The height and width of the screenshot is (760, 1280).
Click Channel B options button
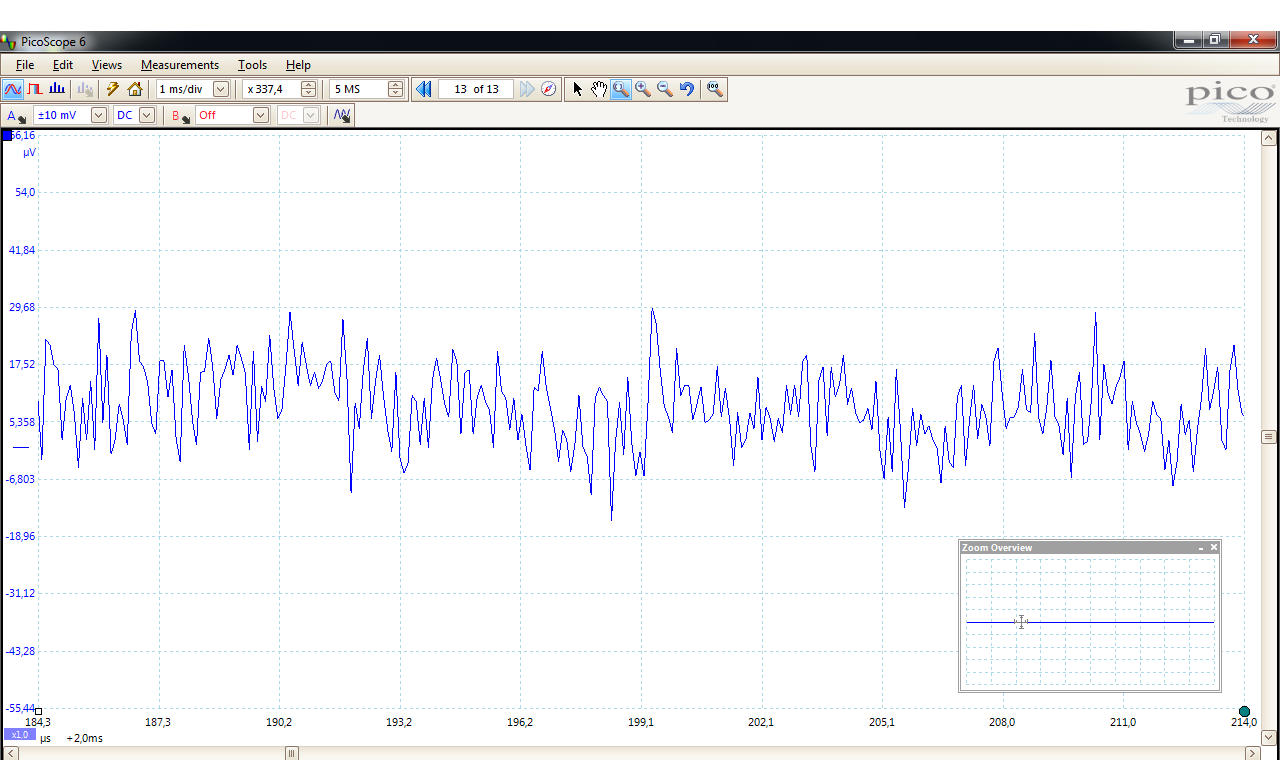click(180, 116)
